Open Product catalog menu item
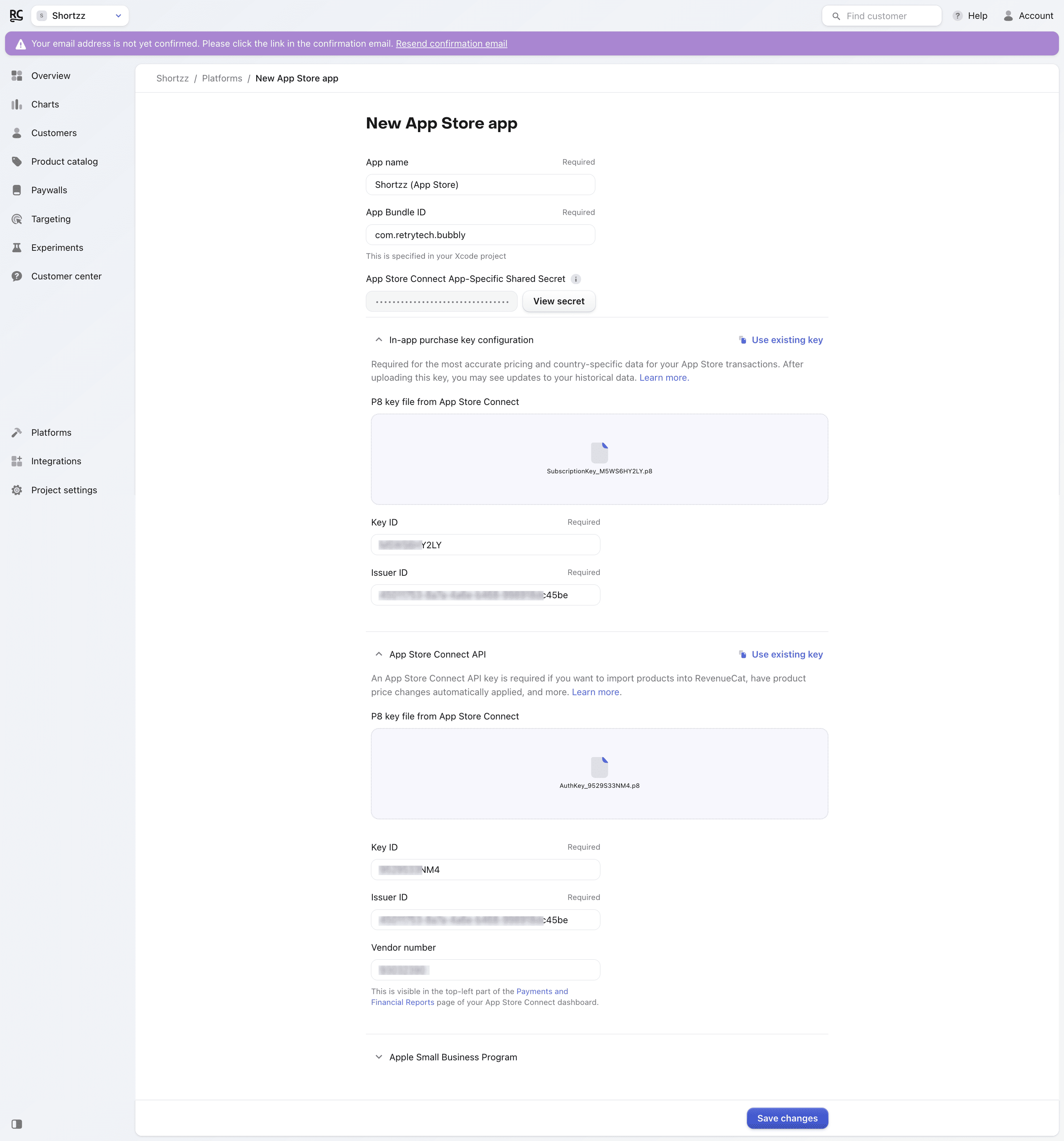Image resolution: width=1064 pixels, height=1141 pixels. pos(64,162)
